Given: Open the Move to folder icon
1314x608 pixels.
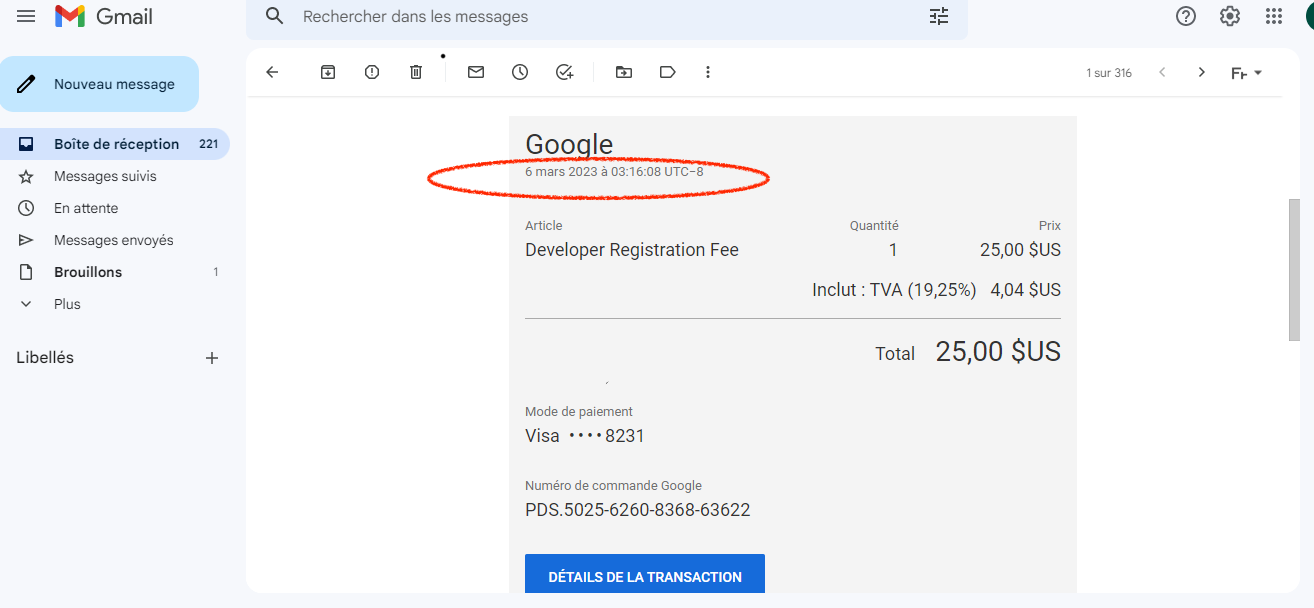Looking at the screenshot, I should [x=624, y=72].
